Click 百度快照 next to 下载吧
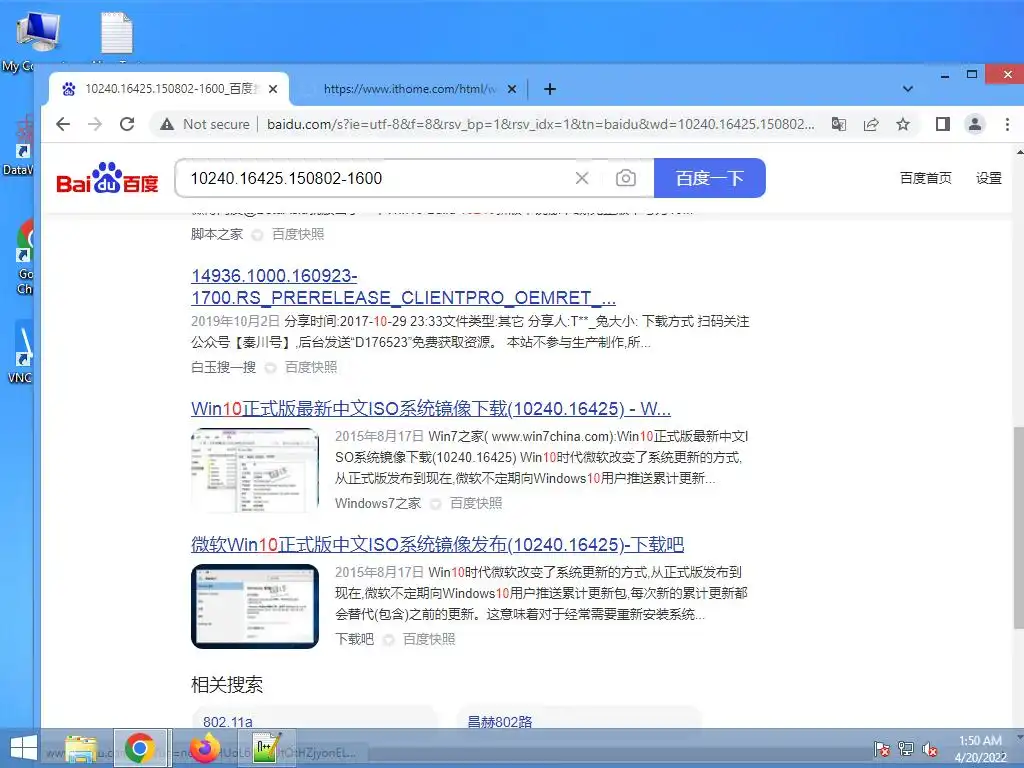The image size is (1024, 768). pyautogui.click(x=429, y=639)
